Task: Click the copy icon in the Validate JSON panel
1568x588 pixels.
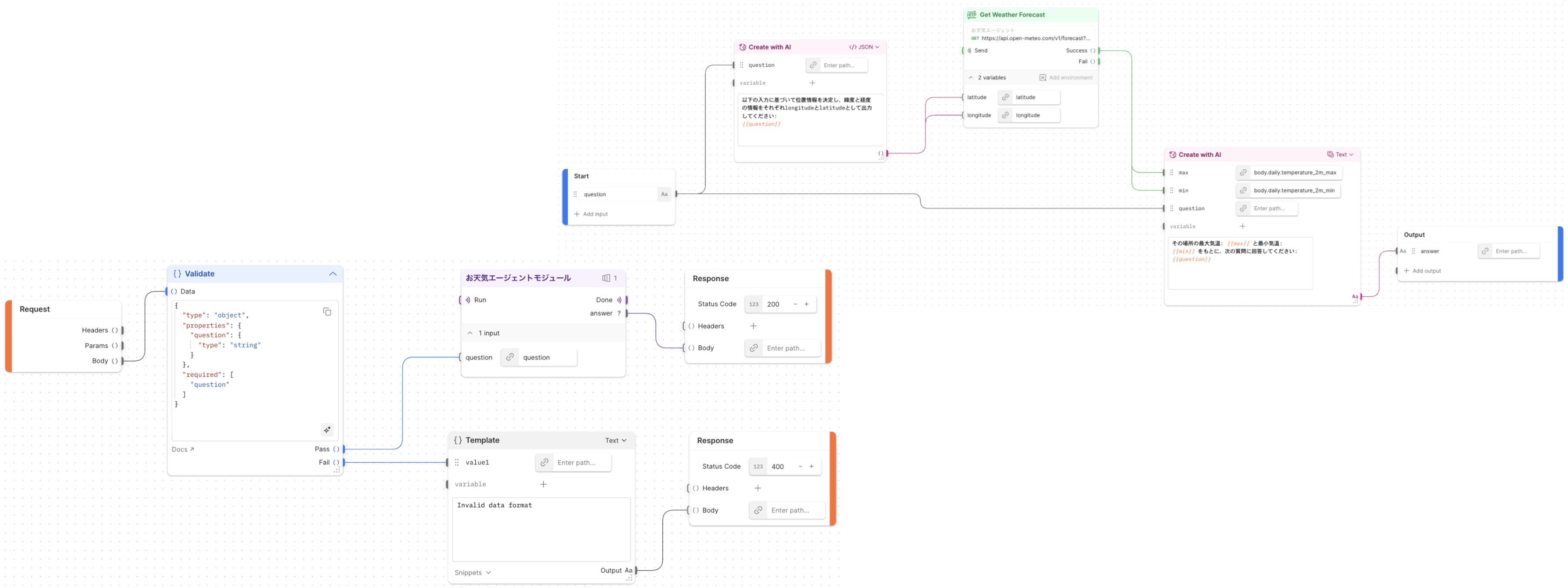Action: coord(327,311)
